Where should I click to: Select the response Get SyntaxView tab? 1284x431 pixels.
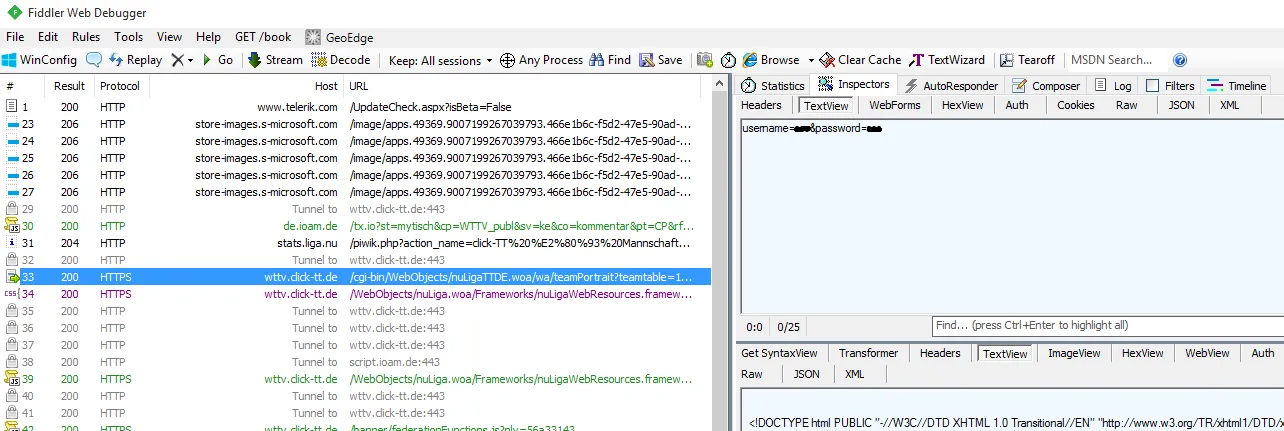[779, 353]
